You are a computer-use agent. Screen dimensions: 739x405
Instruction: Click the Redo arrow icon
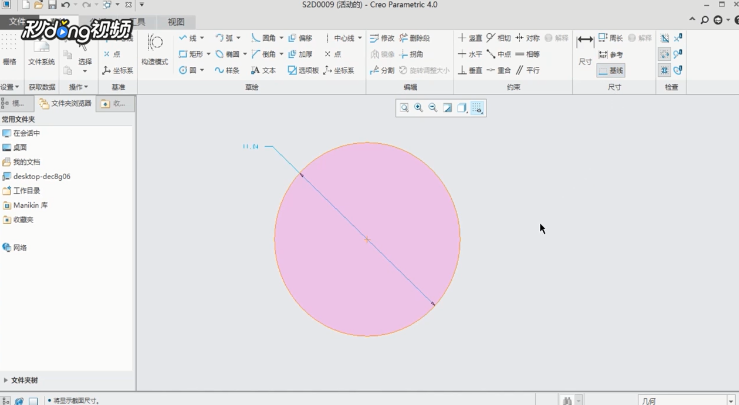tap(86, 5)
